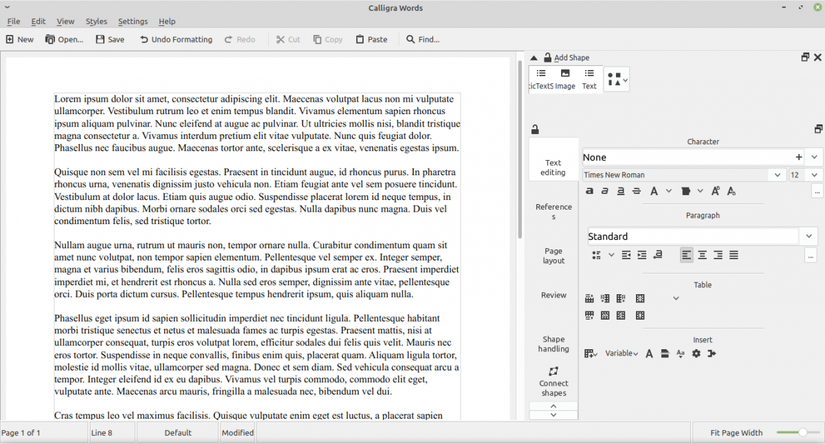
Task: Toggle align left paragraph button
Action: [x=687, y=255]
